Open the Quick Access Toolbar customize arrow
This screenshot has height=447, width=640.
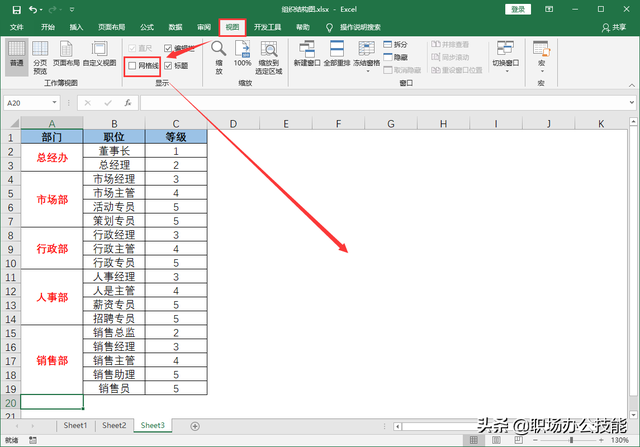click(x=72, y=9)
